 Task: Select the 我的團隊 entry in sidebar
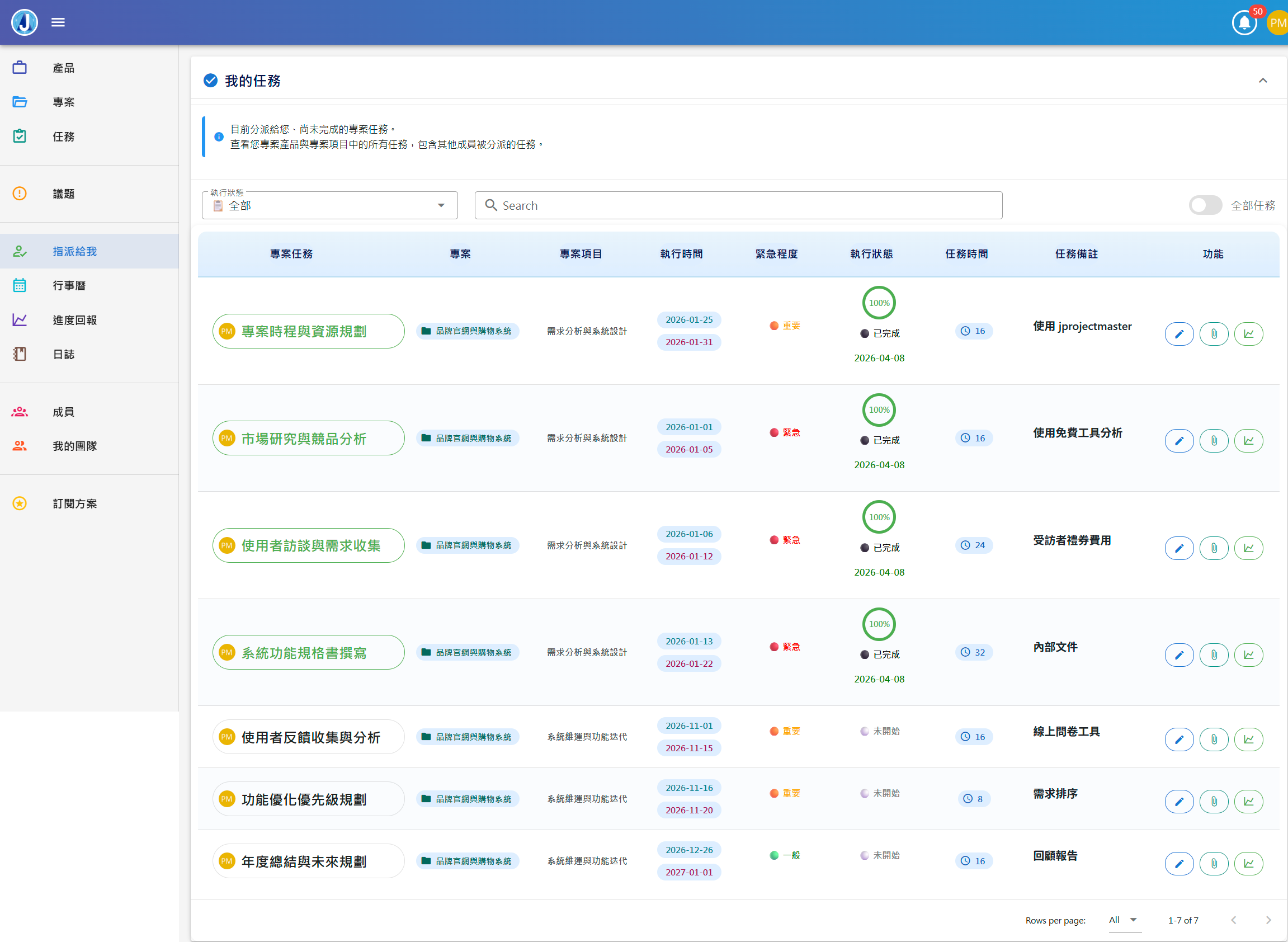(x=75, y=446)
